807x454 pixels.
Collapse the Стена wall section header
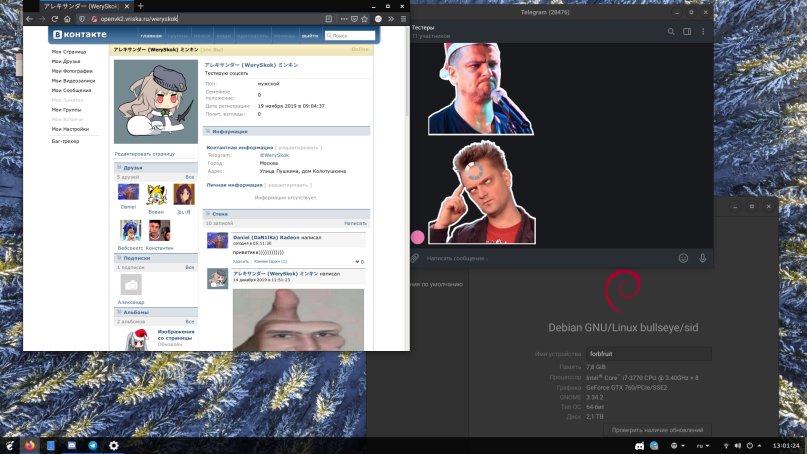(x=220, y=213)
